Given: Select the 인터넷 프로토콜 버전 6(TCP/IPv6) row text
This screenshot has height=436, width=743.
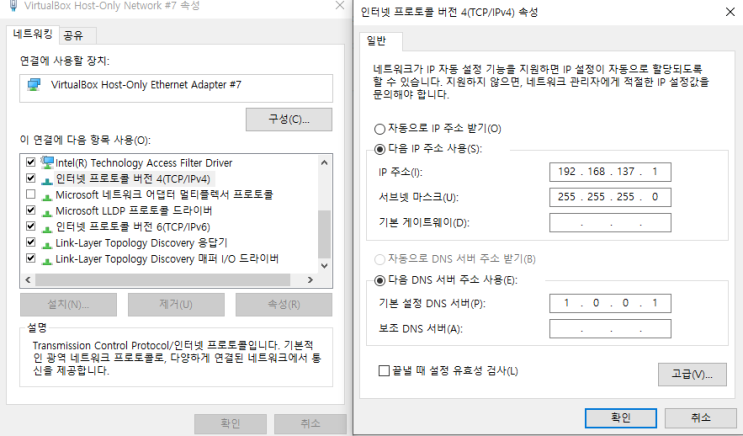Looking at the screenshot, I should tap(133, 227).
